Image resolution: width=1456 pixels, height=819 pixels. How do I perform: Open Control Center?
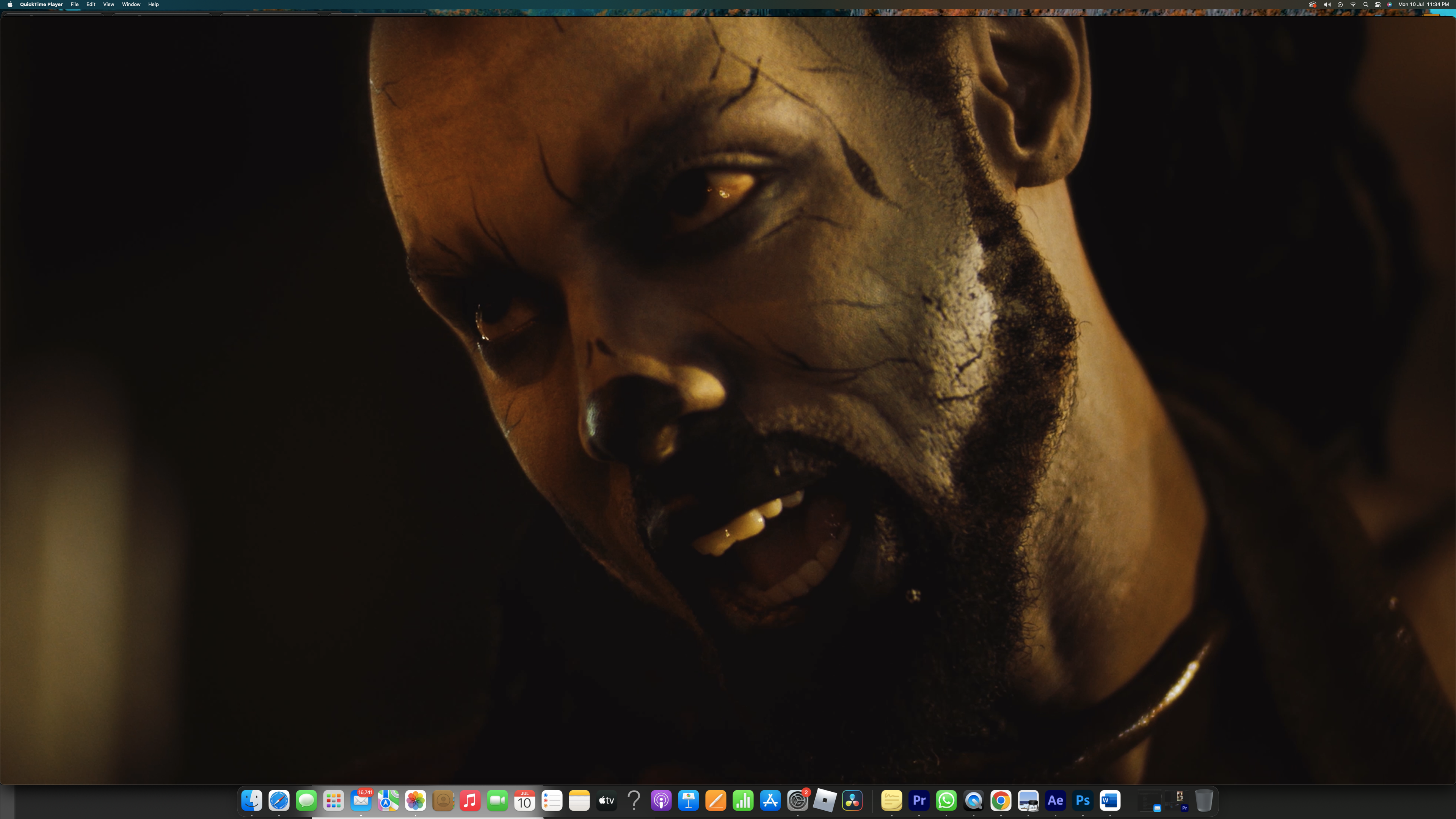pos(1378,5)
